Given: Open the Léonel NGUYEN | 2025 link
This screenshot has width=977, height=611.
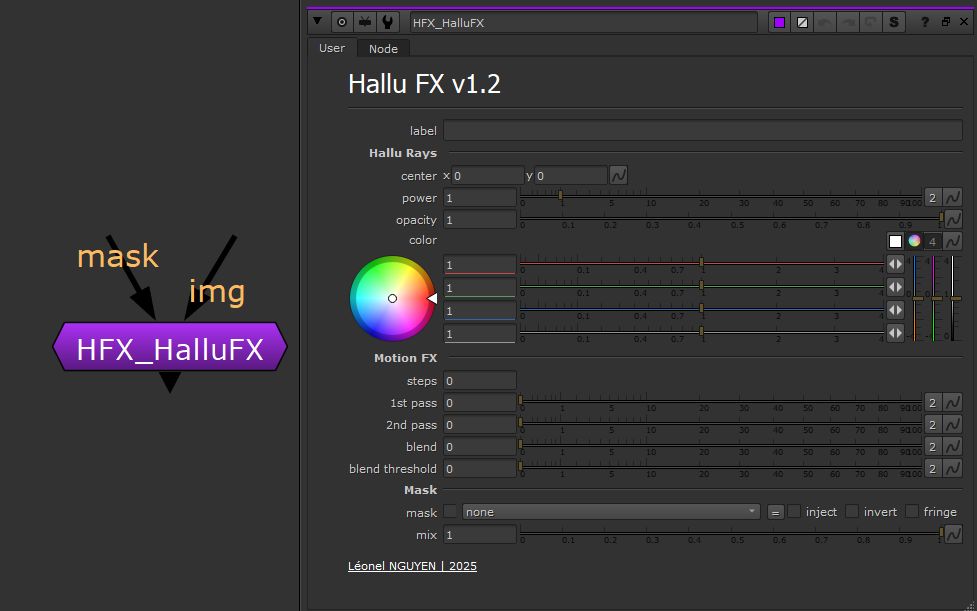Looking at the screenshot, I should coord(412,566).
